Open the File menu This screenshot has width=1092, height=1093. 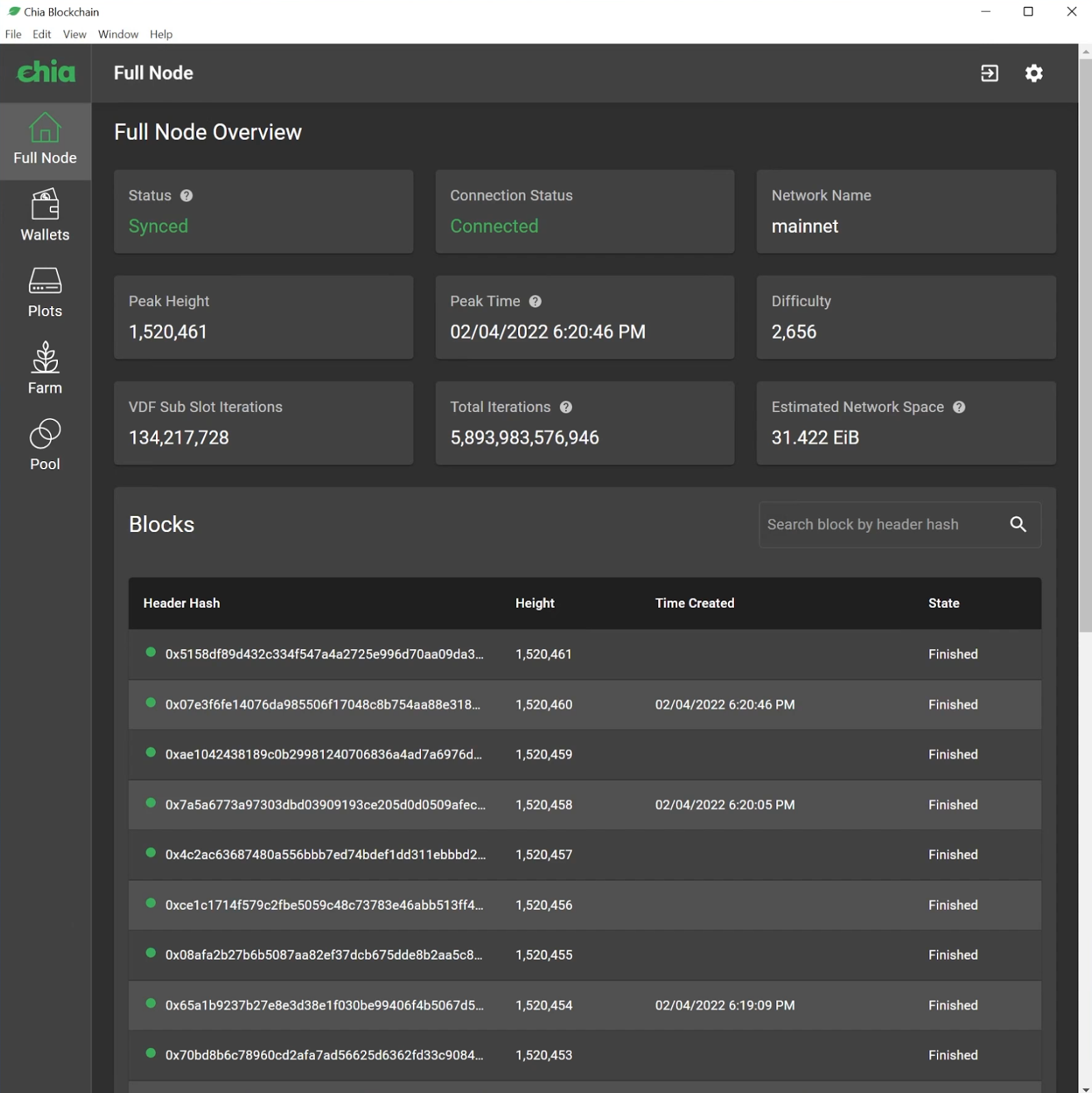click(13, 34)
